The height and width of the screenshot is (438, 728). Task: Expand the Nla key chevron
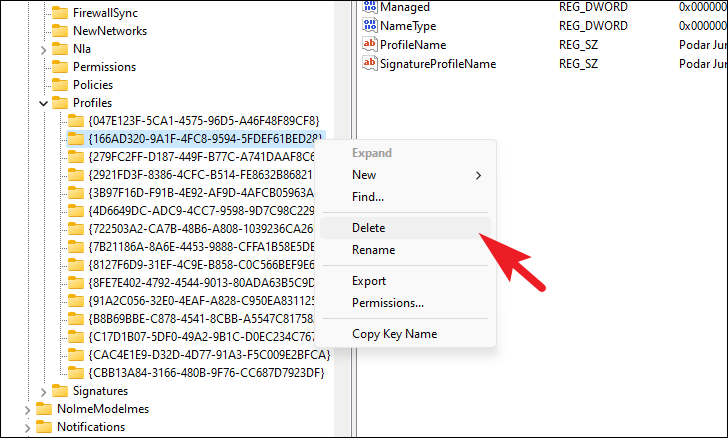click(x=43, y=49)
